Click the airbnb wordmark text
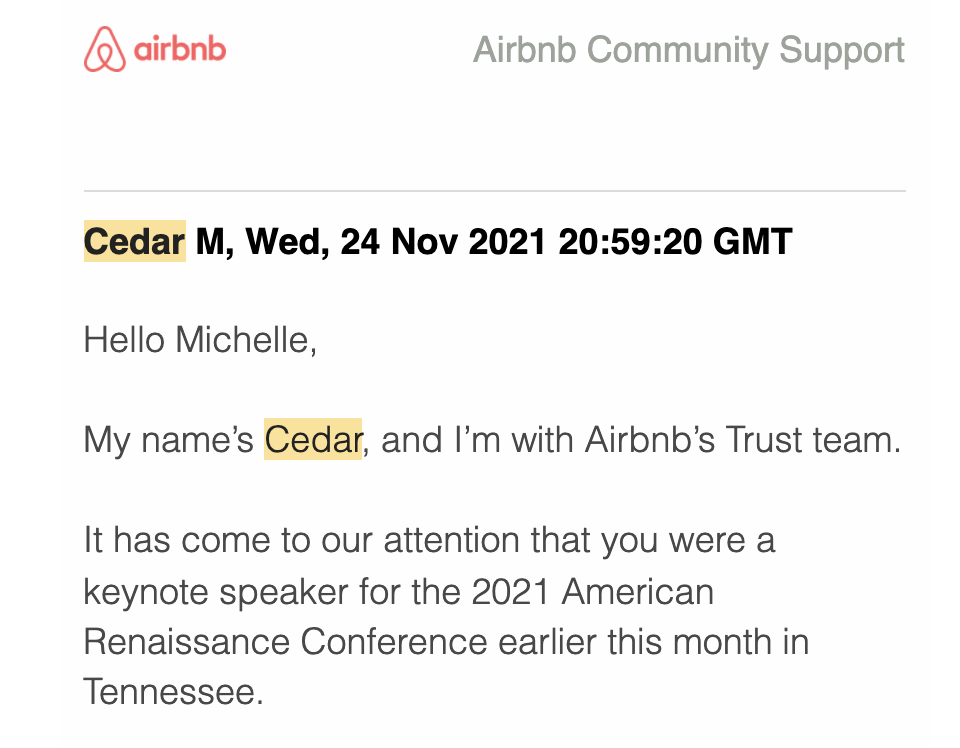 pyautogui.click(x=180, y=48)
